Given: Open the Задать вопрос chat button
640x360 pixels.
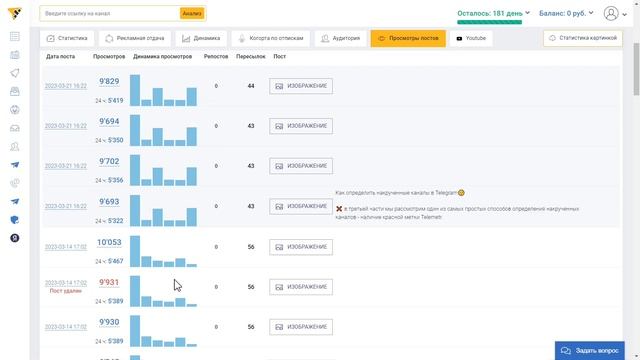Looking at the screenshot, I should (589, 351).
